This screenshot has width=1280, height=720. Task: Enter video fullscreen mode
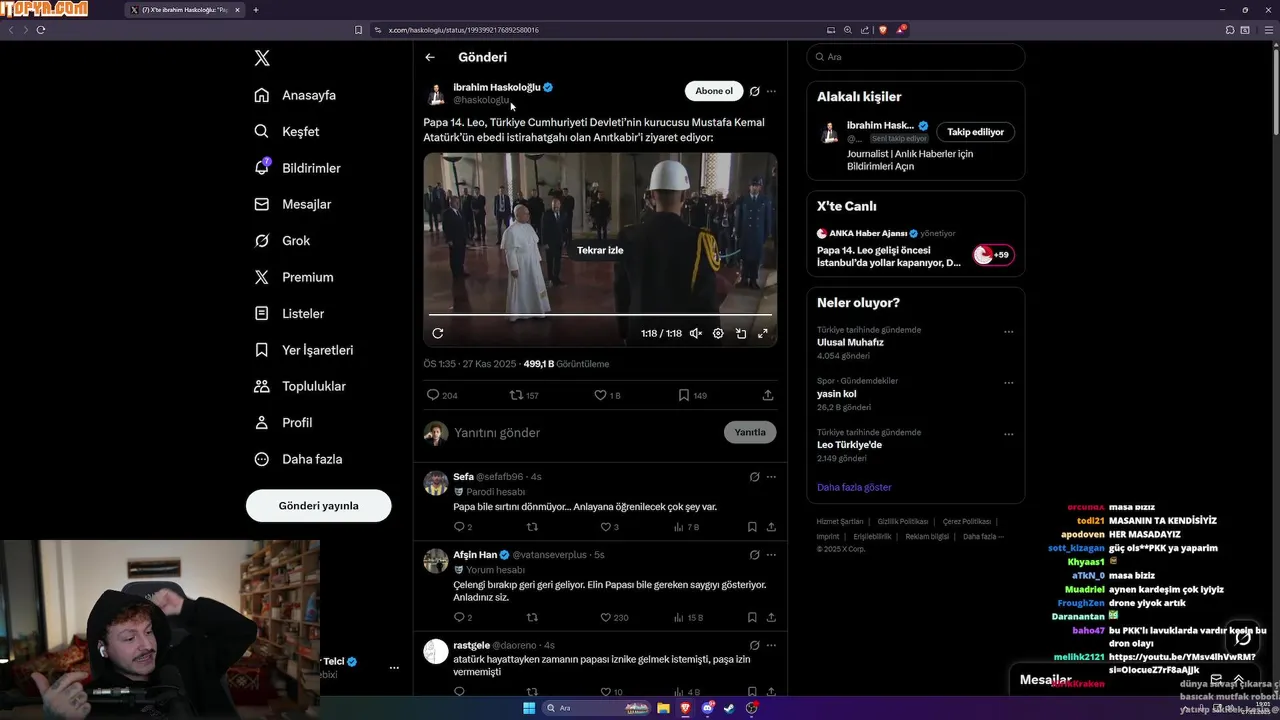(763, 334)
